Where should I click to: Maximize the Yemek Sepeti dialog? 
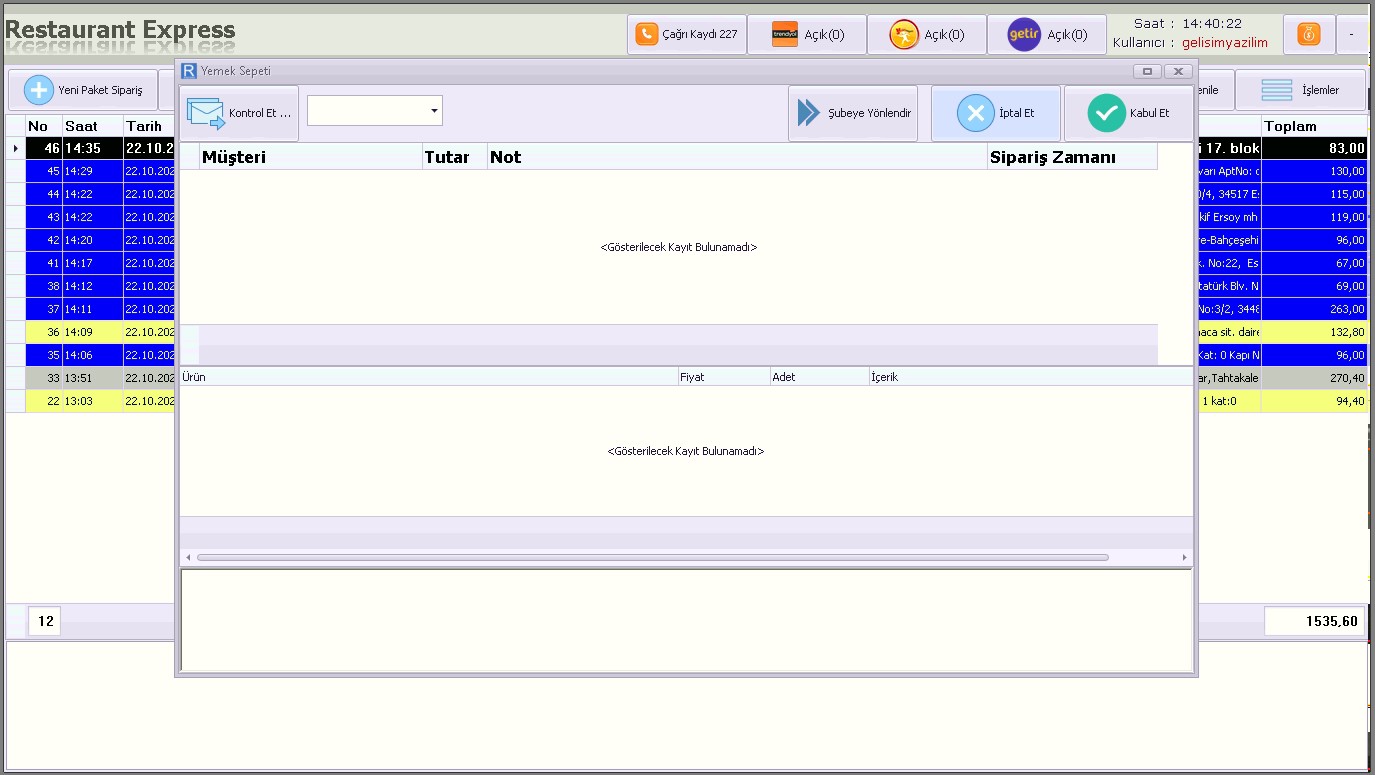click(x=1147, y=71)
